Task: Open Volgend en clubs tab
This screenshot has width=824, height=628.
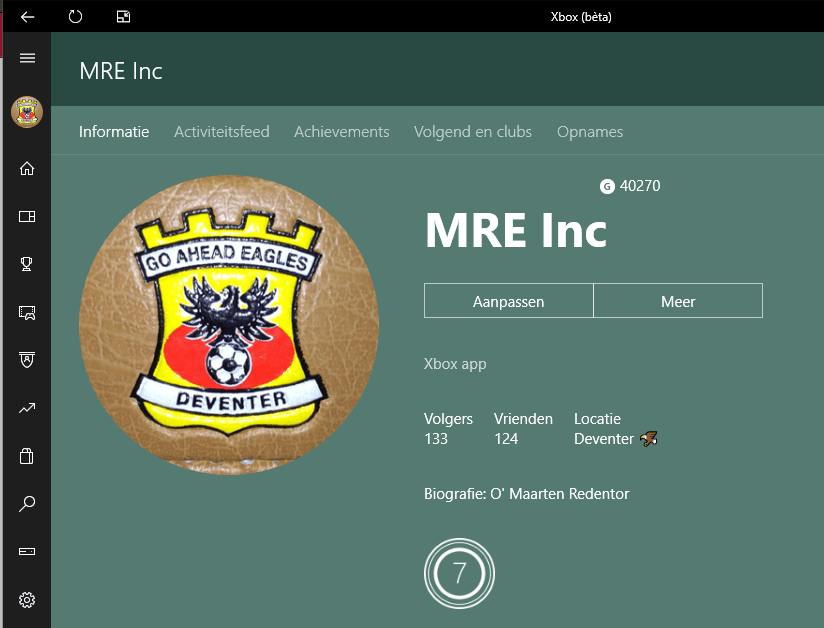Action: click(473, 131)
